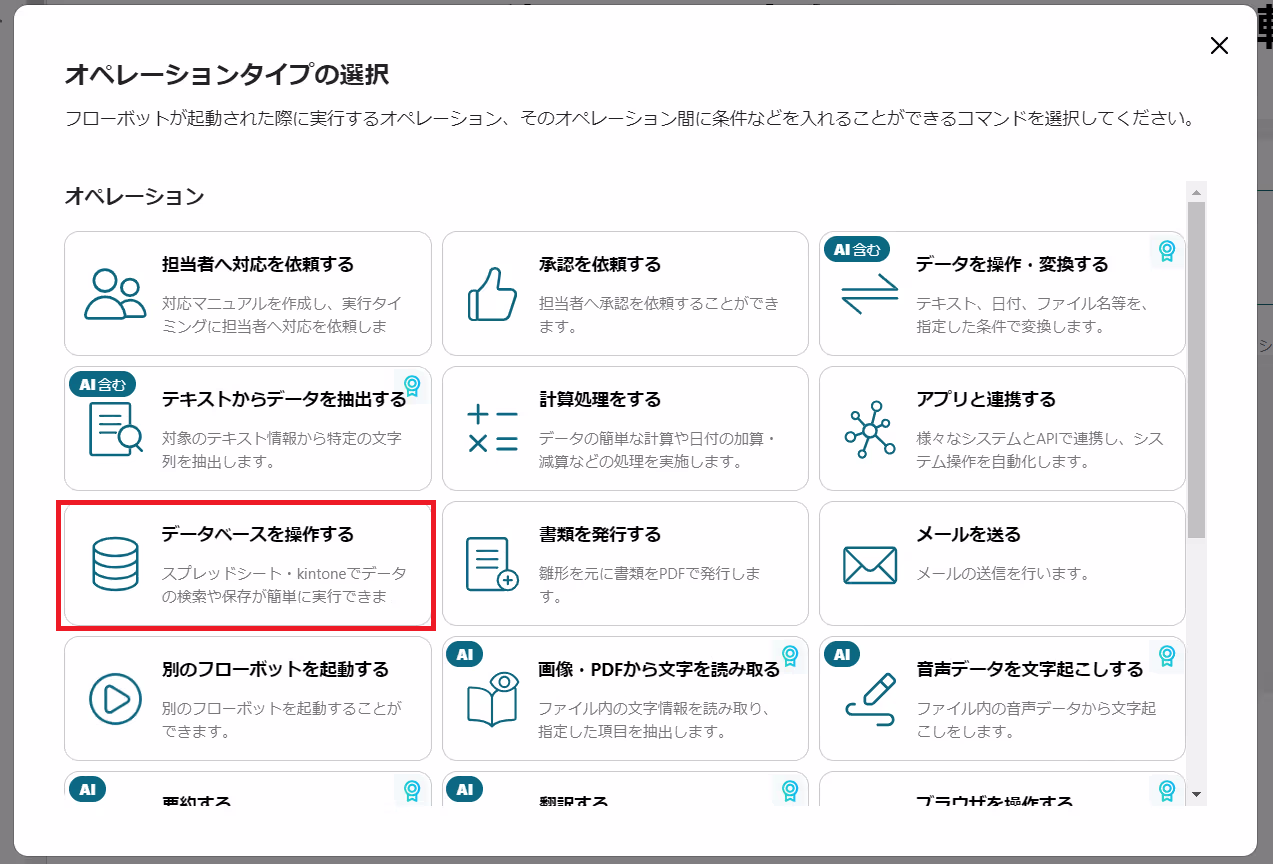Click the document-plus icon for 書類を発行する
Image resolution: width=1273 pixels, height=864 pixels.
pos(492,563)
